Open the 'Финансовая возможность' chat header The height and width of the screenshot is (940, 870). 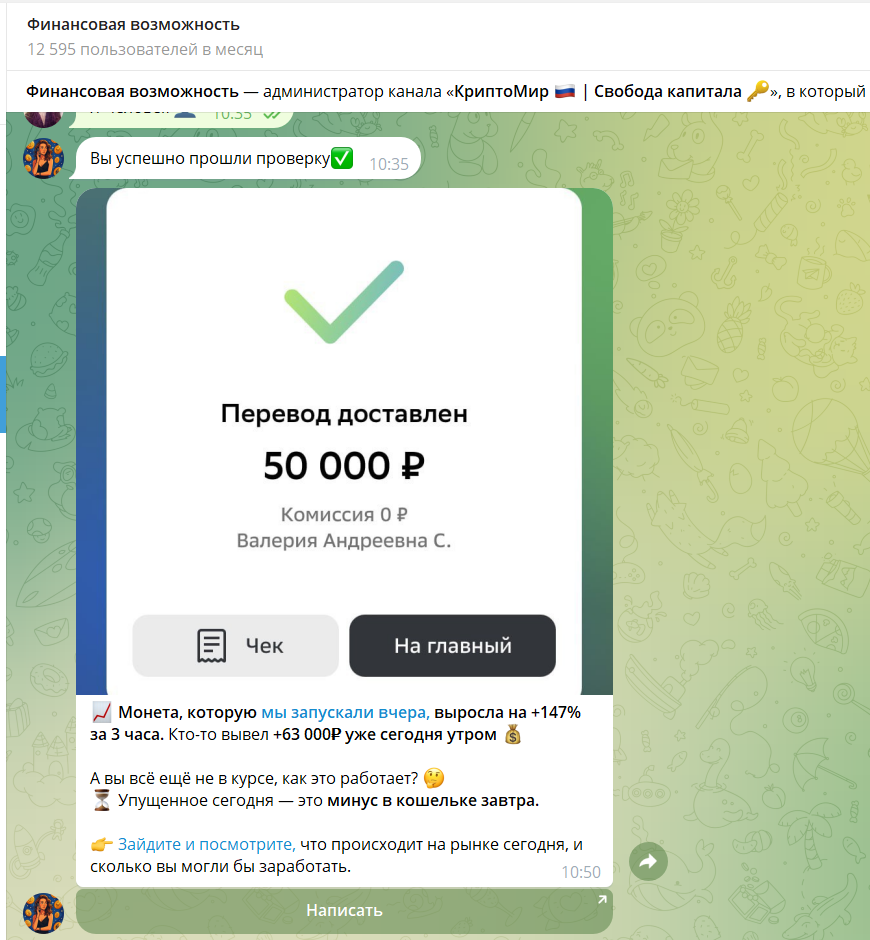click(x=133, y=25)
